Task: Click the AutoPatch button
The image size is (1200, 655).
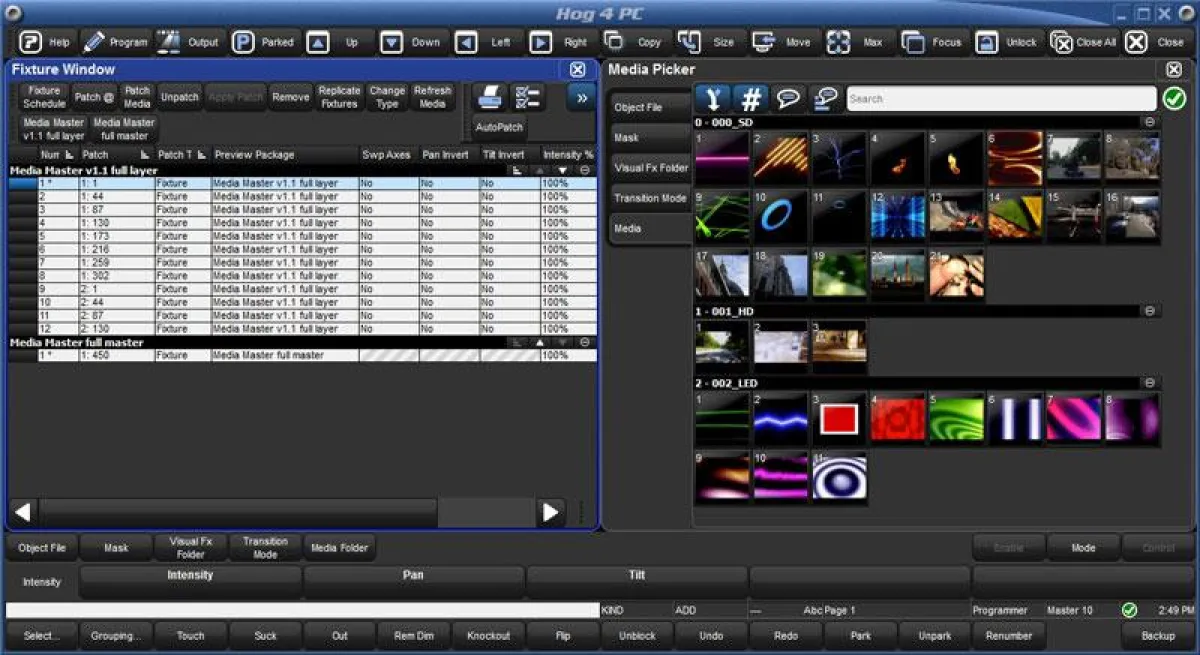Action: (499, 128)
